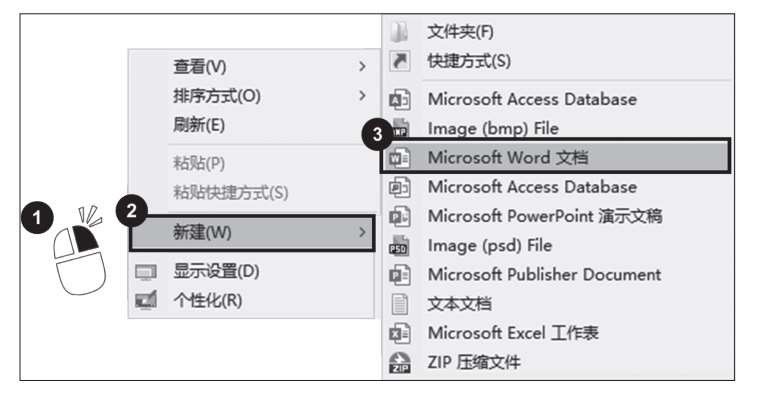Image resolution: width=762 pixels, height=398 pixels.
Task: Click the Excel worksheet icon
Action: pyautogui.click(x=399, y=333)
